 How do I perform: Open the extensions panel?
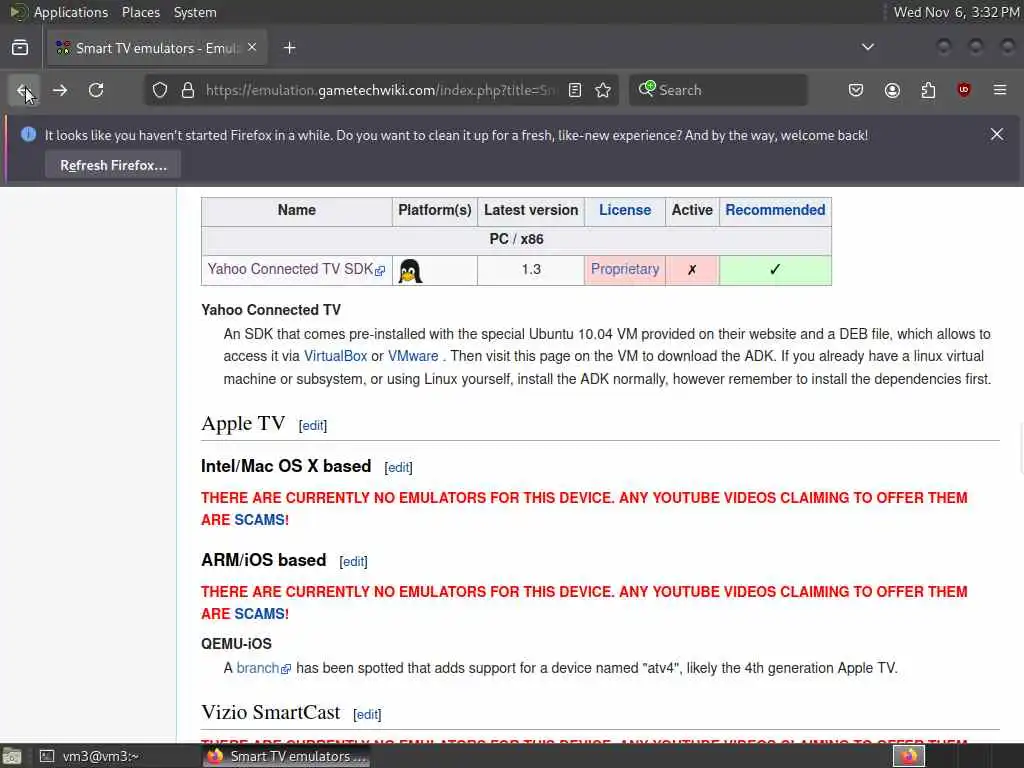point(928,90)
